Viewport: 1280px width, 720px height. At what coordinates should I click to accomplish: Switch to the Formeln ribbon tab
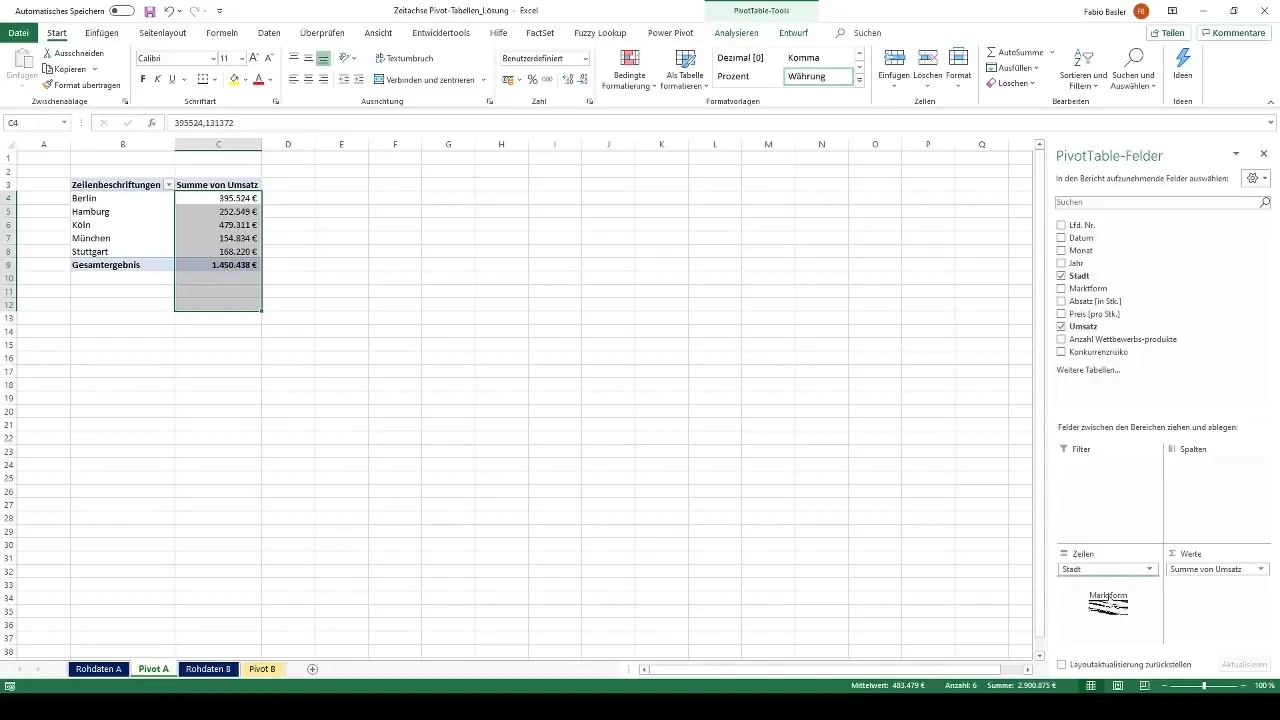click(x=222, y=33)
